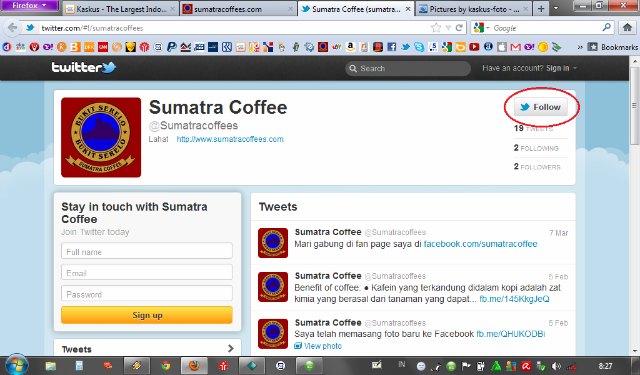Go back to previous page
640x375 pixels.
pyautogui.click(x=12, y=28)
